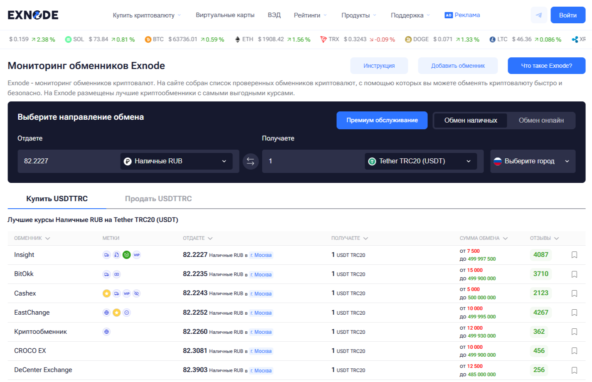Bookmark the BitOkk exchanger
The width and height of the screenshot is (592, 382).
tap(574, 274)
